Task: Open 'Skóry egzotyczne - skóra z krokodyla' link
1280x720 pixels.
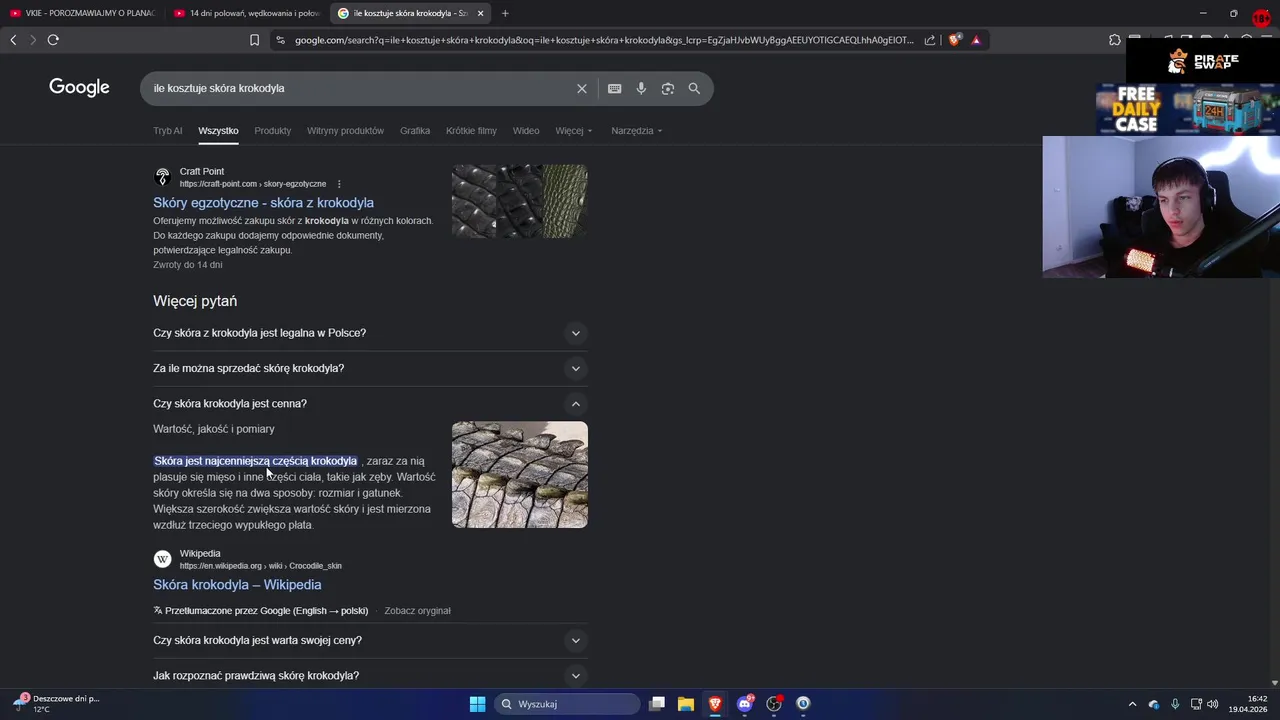Action: [263, 203]
